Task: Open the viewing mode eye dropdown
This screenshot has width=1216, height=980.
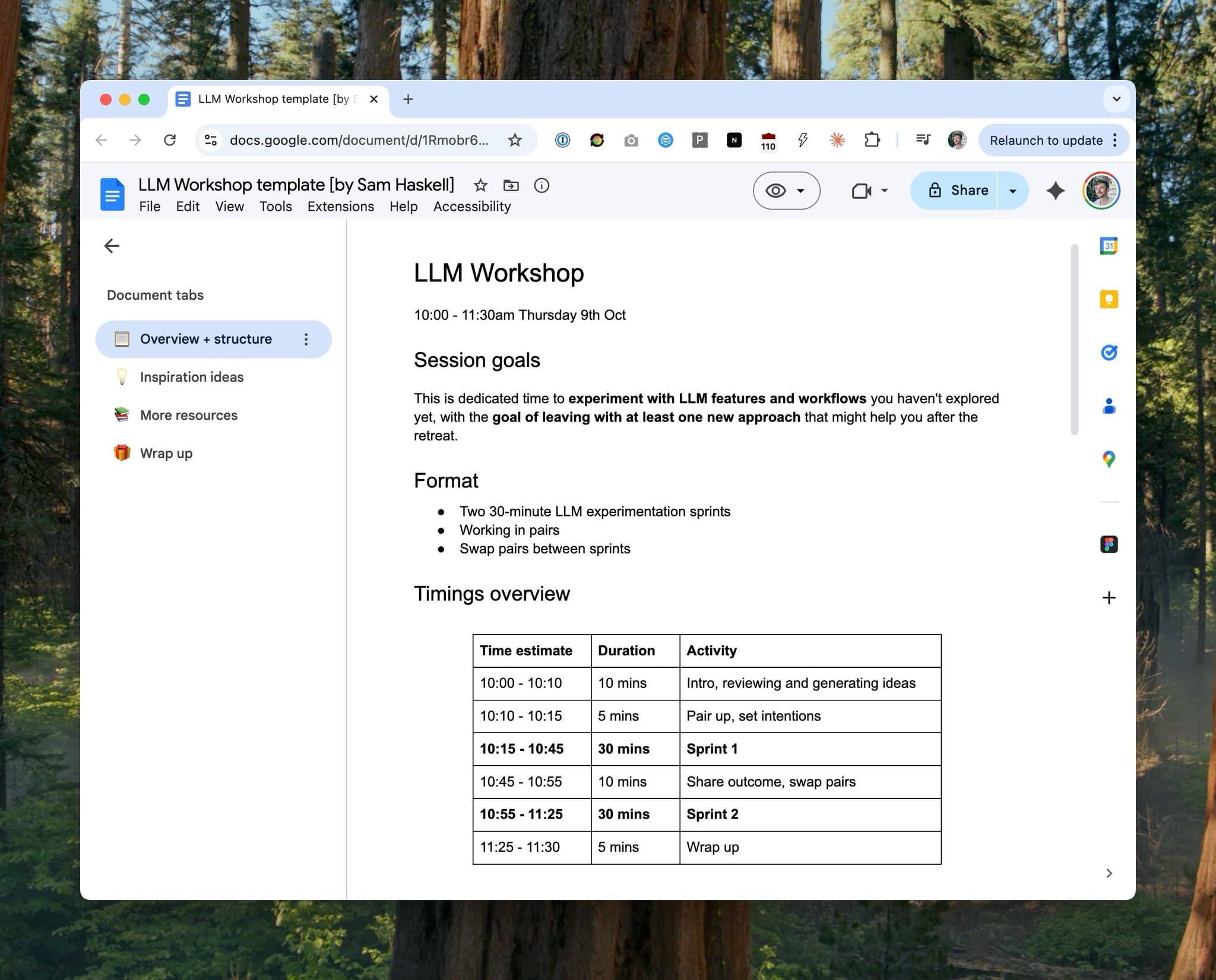Action: pyautogui.click(x=786, y=191)
